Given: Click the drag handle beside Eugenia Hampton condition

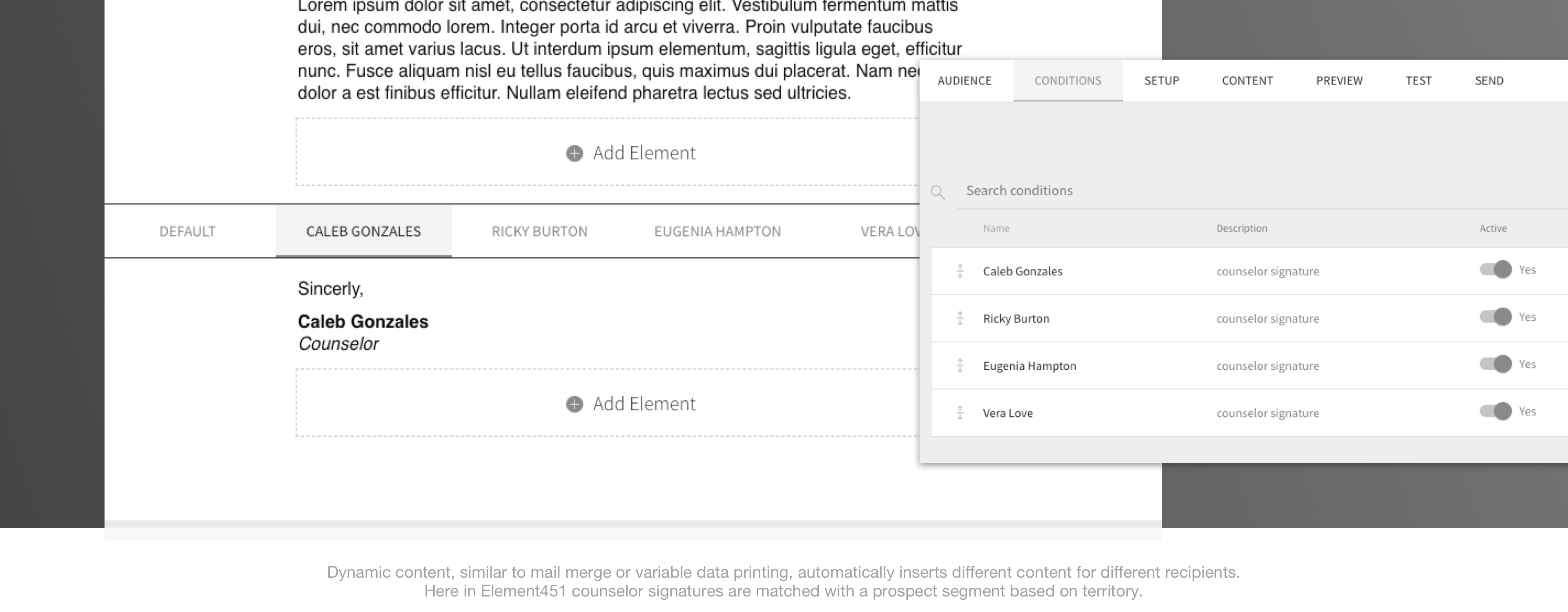Looking at the screenshot, I should pos(959,365).
